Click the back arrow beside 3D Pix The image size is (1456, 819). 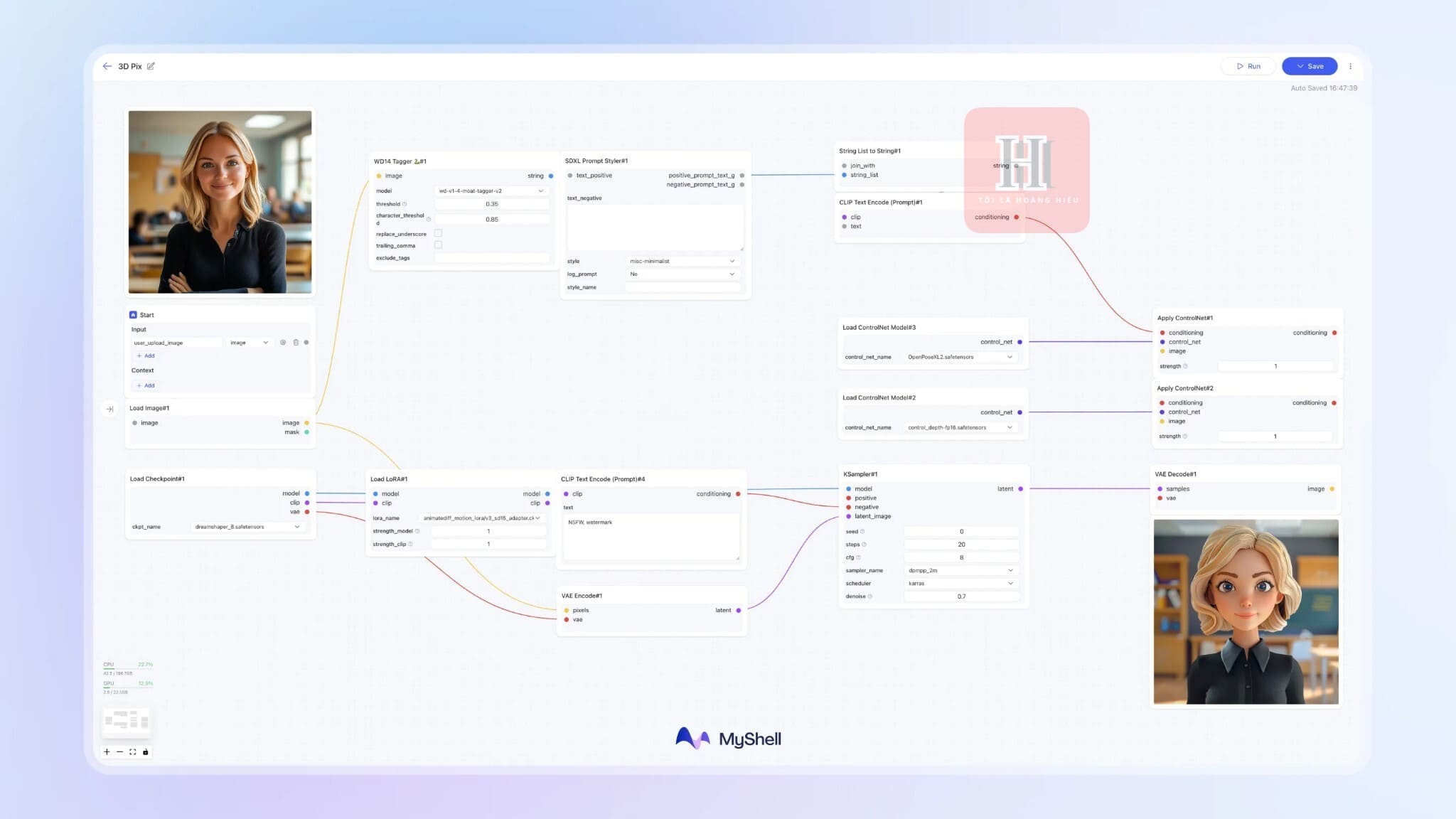point(107,66)
